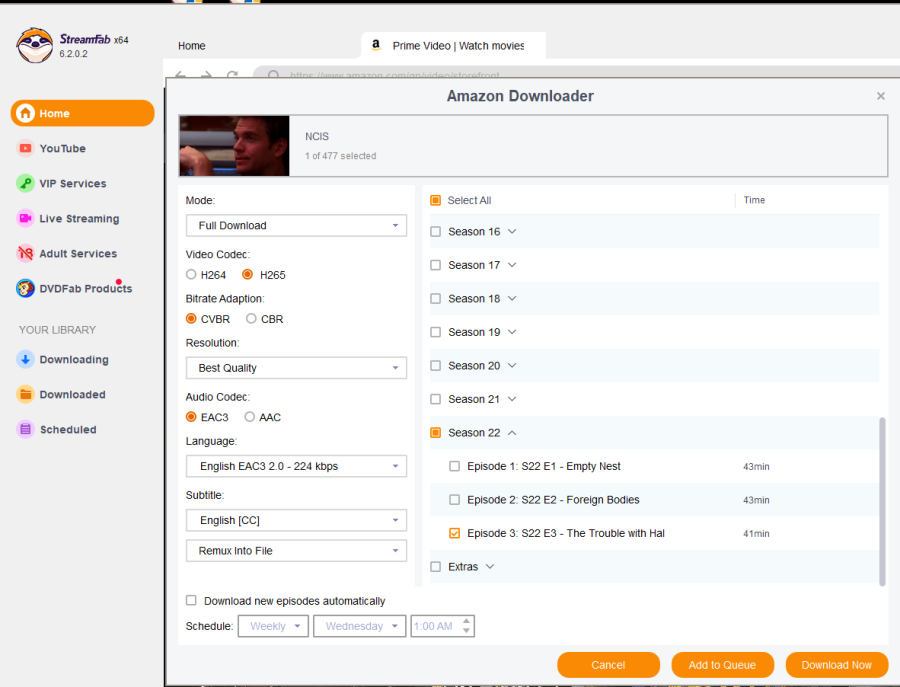The width and height of the screenshot is (900, 687).
Task: Open the English [CC] subtitle dropdown
Action: [296, 520]
